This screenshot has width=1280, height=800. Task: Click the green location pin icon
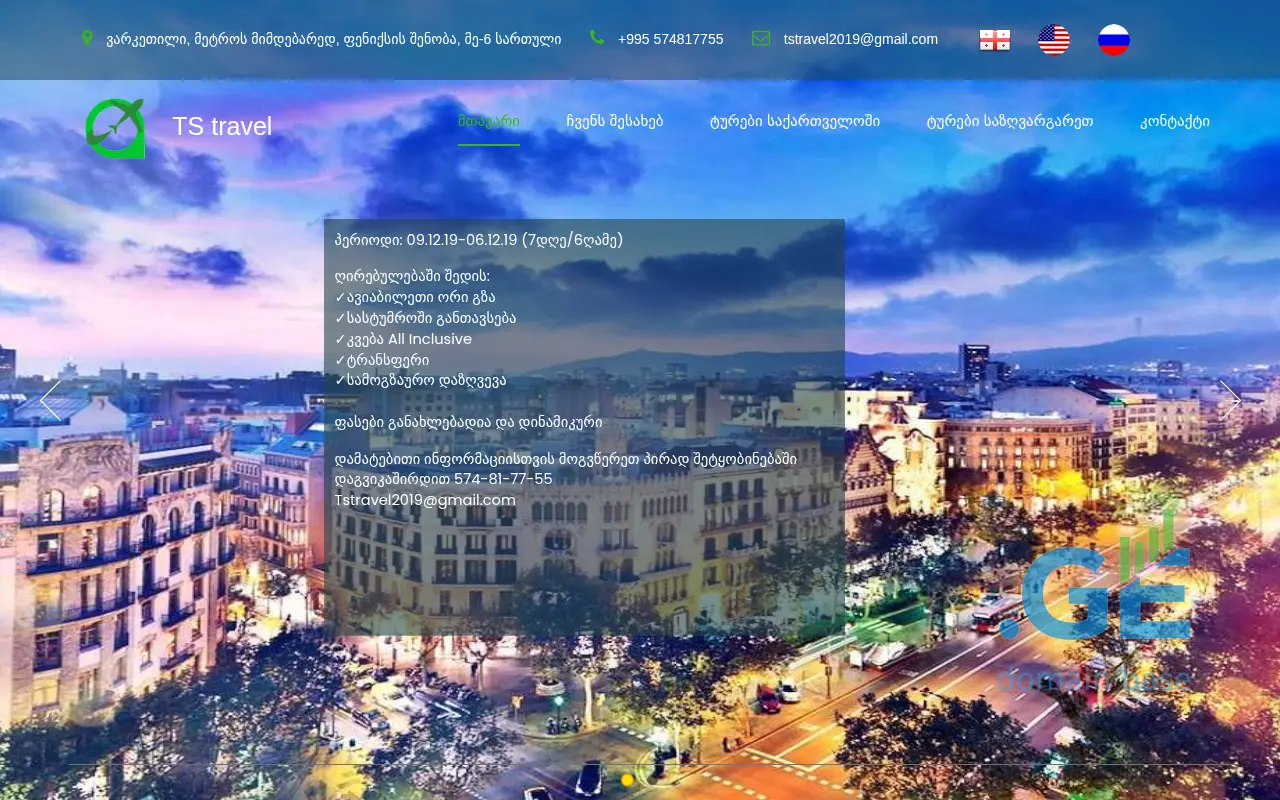tap(88, 38)
